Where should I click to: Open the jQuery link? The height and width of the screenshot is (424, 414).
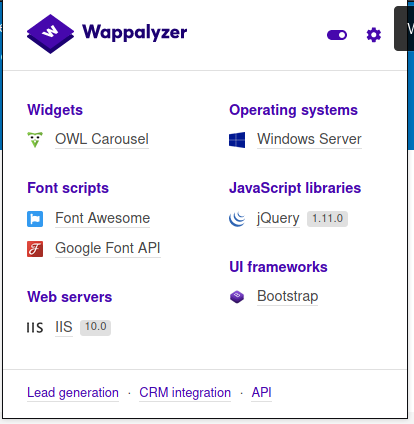[x=278, y=219]
